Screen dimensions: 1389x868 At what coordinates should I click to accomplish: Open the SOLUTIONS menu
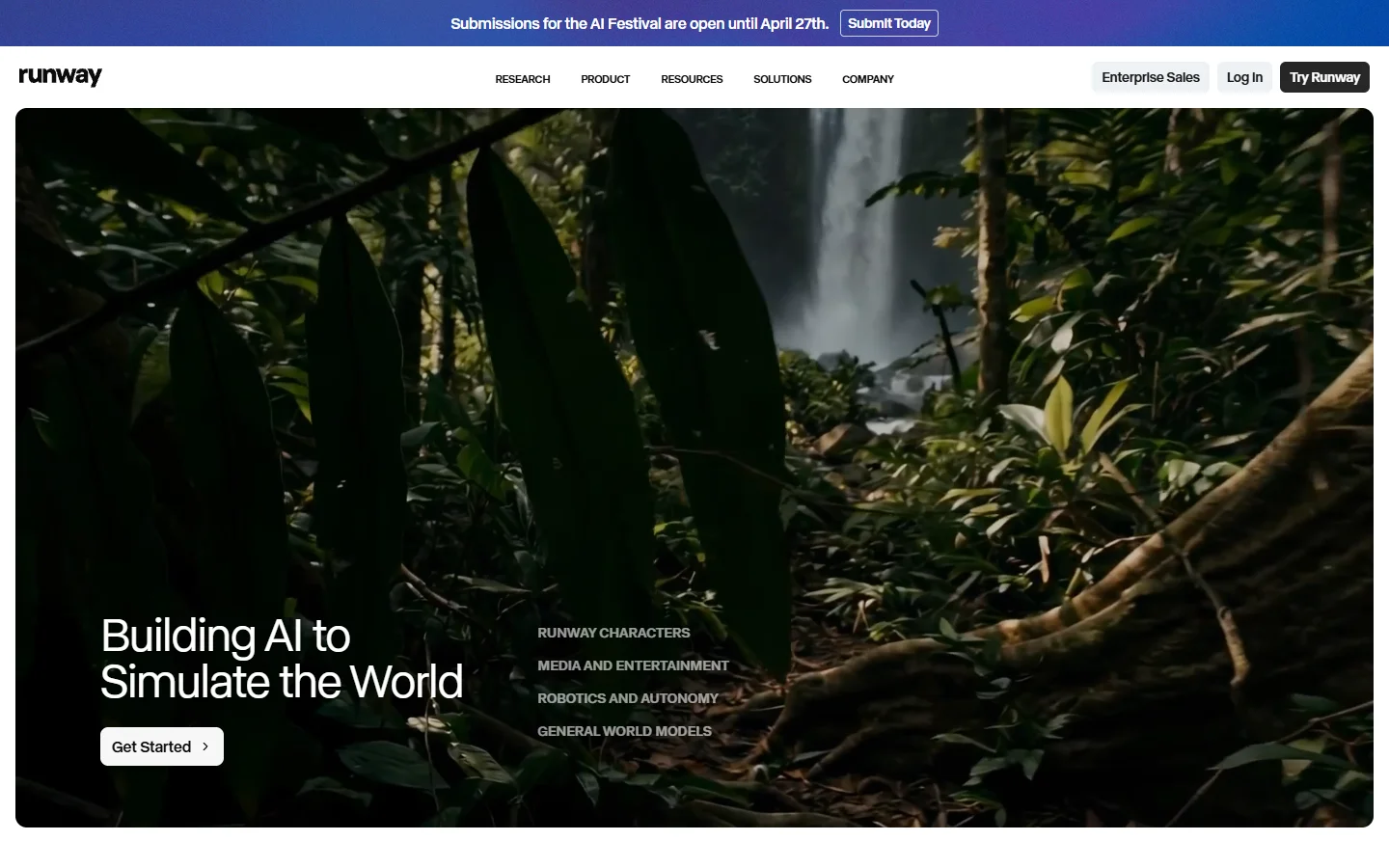tap(782, 79)
